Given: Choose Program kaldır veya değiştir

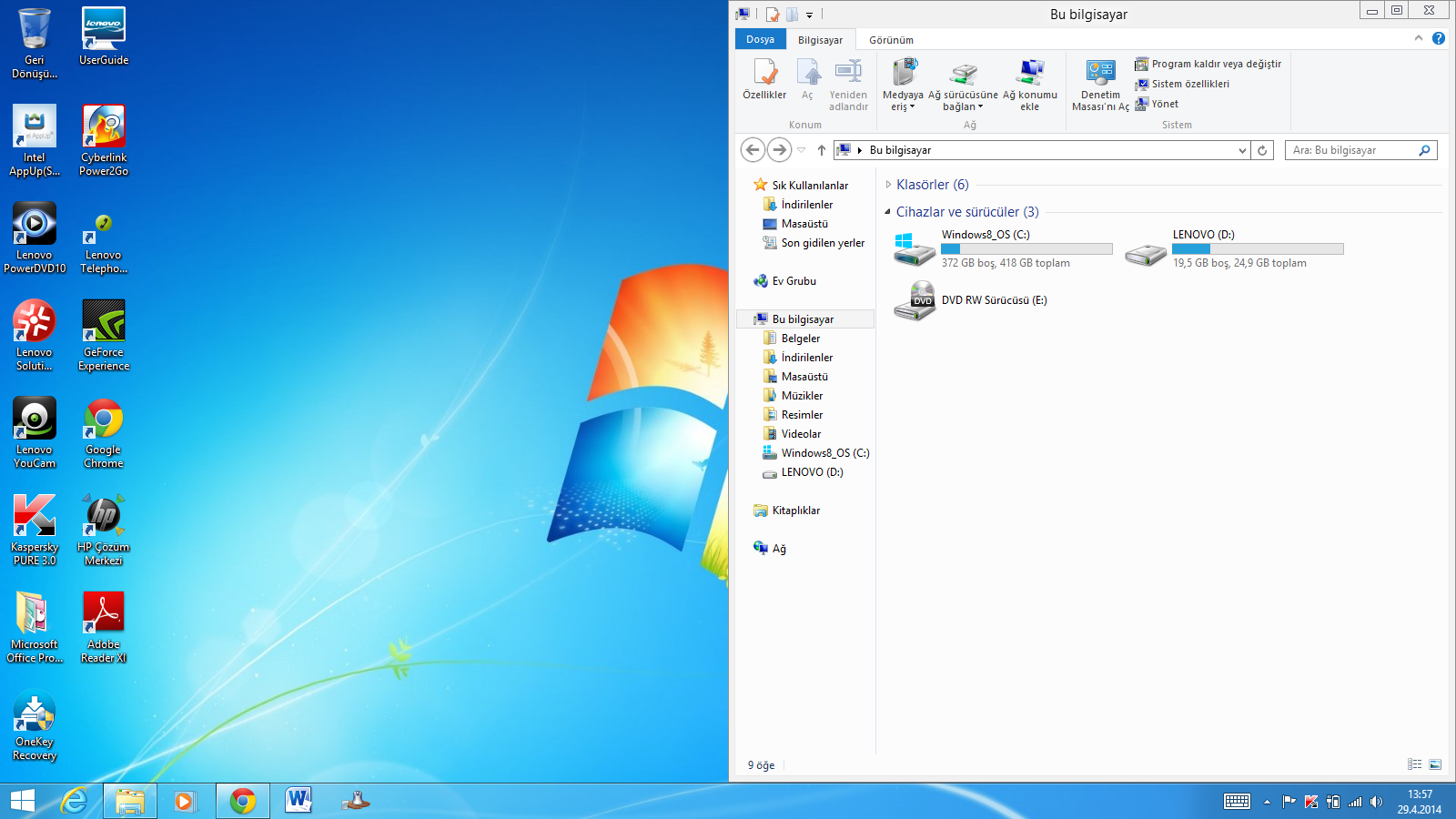Looking at the screenshot, I should tap(1208, 64).
